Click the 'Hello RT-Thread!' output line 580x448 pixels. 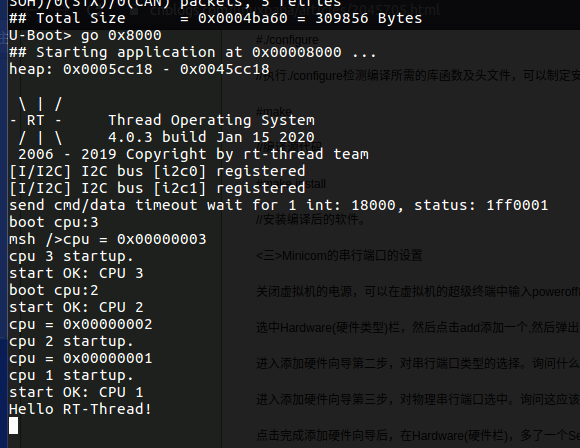80,409
